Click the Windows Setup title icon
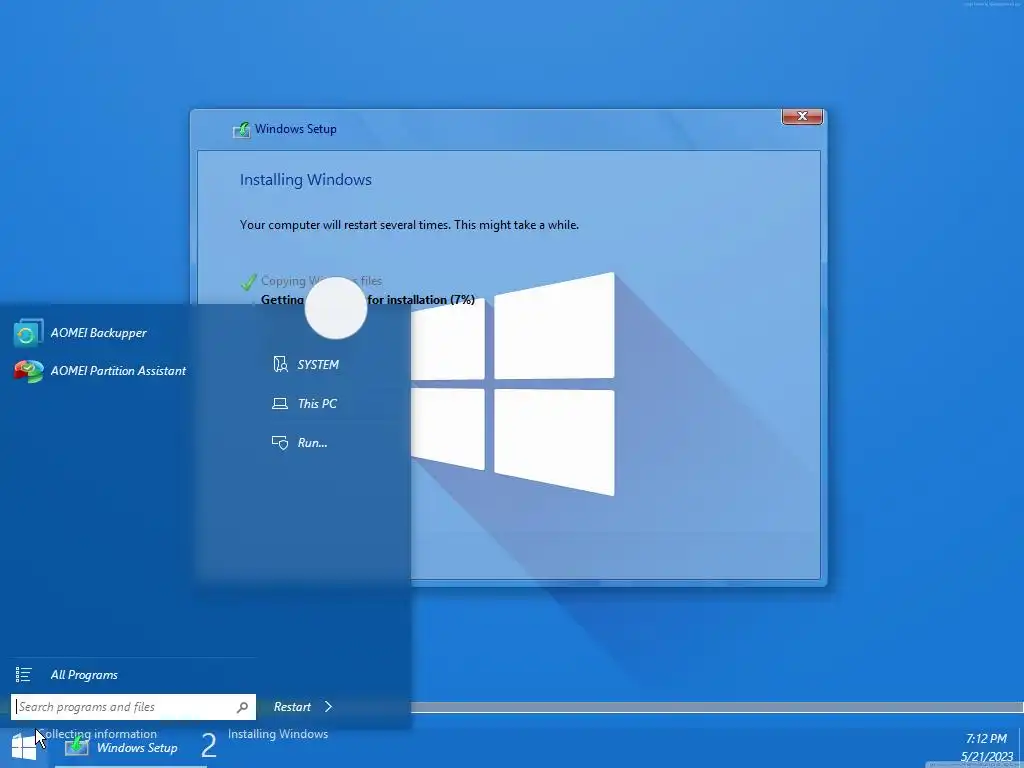 (x=242, y=129)
